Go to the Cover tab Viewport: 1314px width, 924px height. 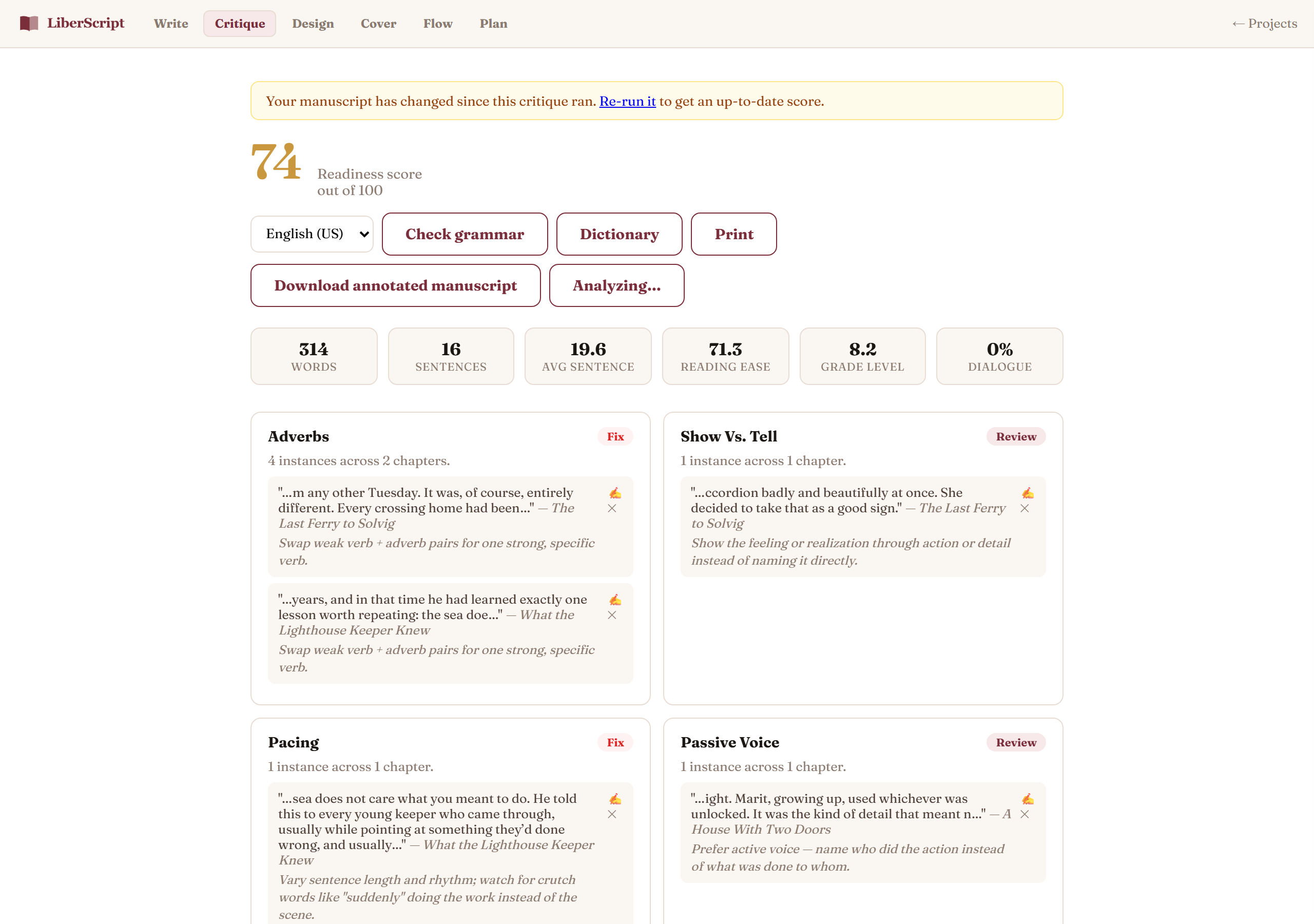(x=378, y=24)
